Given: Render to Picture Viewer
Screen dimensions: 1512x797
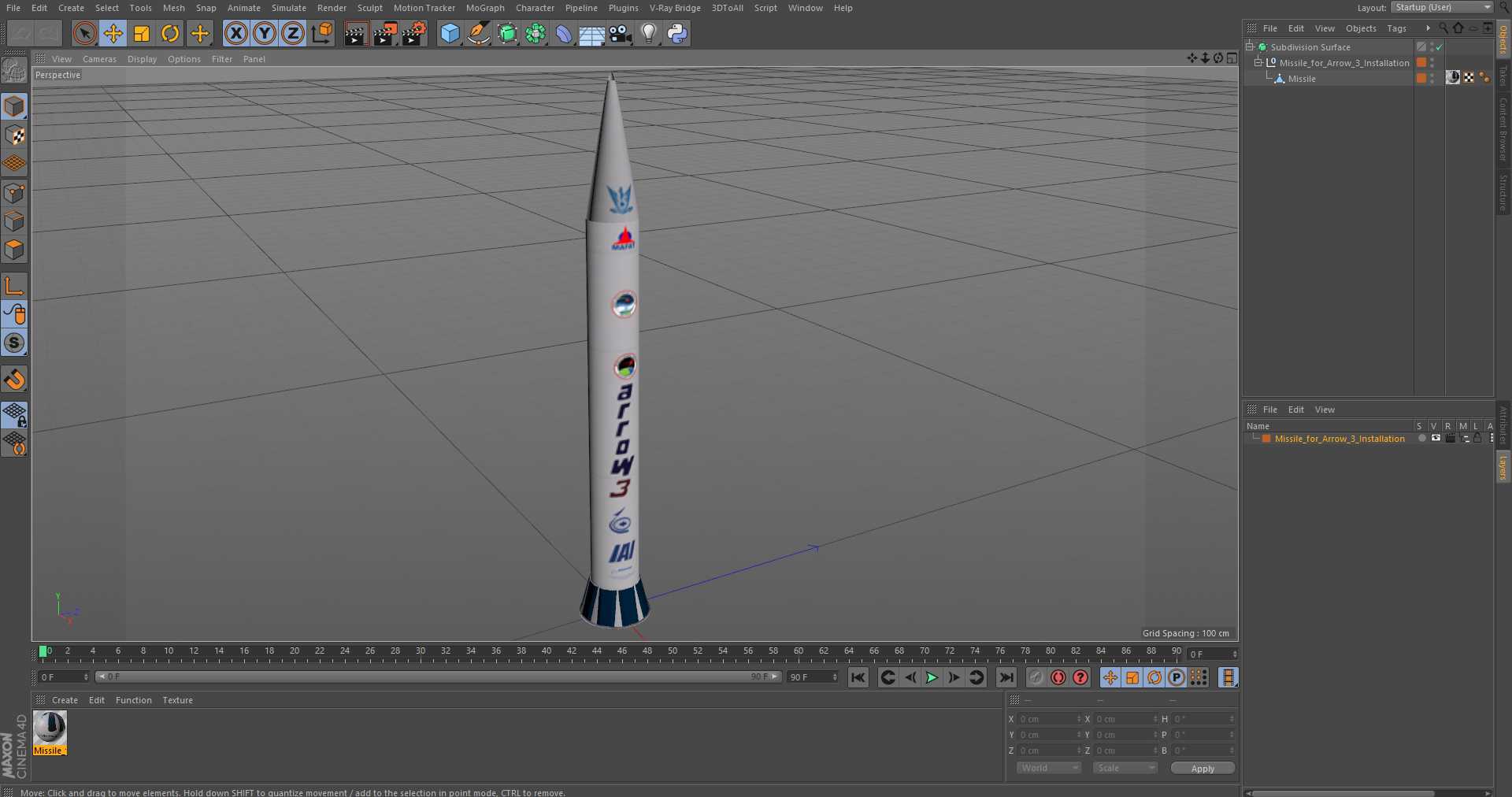Looking at the screenshot, I should point(385,33).
